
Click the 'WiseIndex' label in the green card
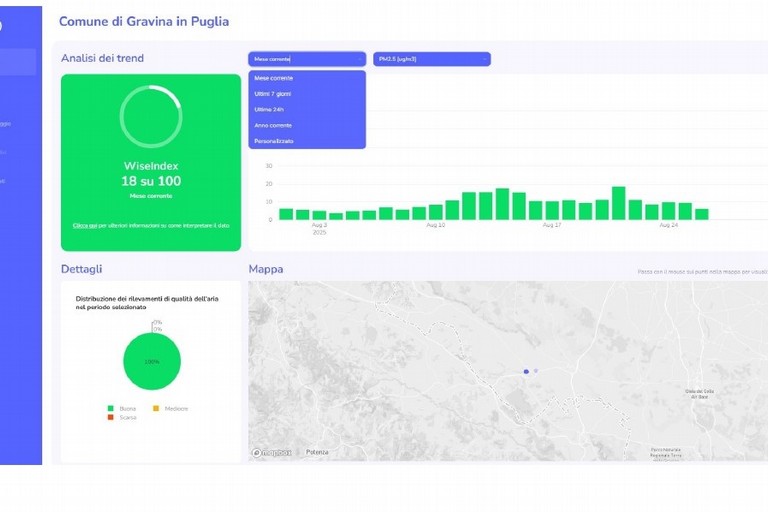151,166
